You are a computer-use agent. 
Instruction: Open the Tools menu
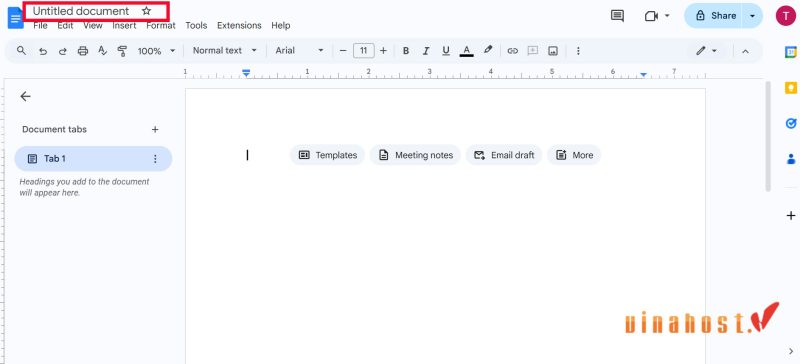click(x=196, y=26)
